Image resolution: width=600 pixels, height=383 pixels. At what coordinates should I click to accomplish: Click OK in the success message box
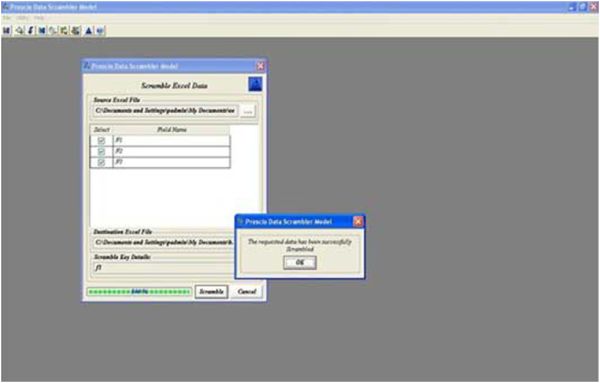[300, 262]
